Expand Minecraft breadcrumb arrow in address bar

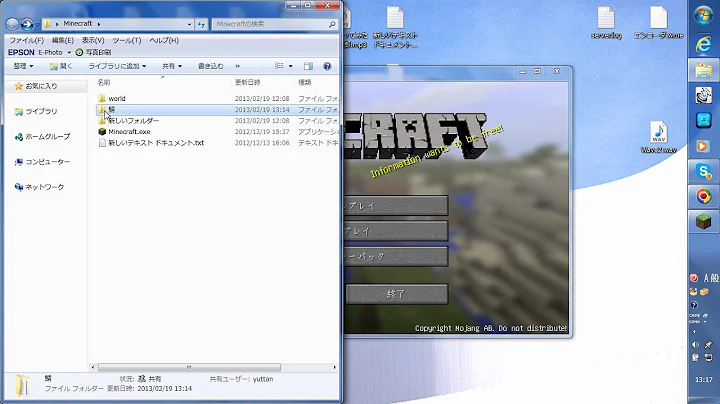pos(99,24)
